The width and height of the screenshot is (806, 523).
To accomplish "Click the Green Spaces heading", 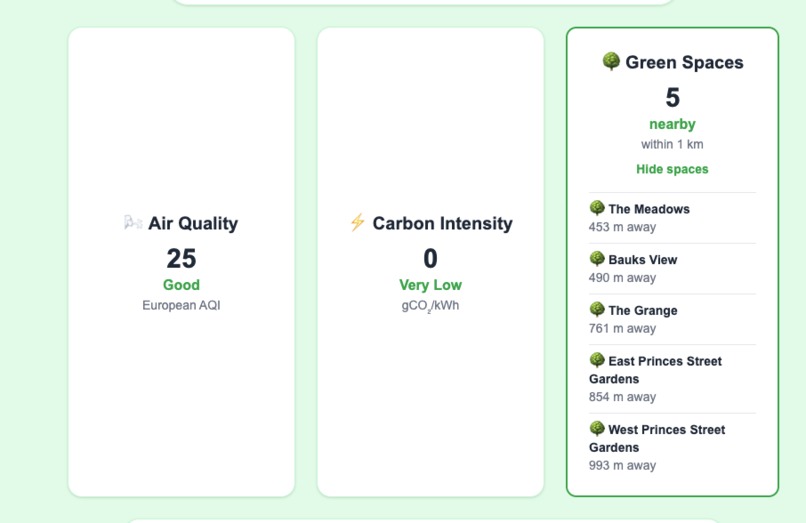I will click(684, 62).
